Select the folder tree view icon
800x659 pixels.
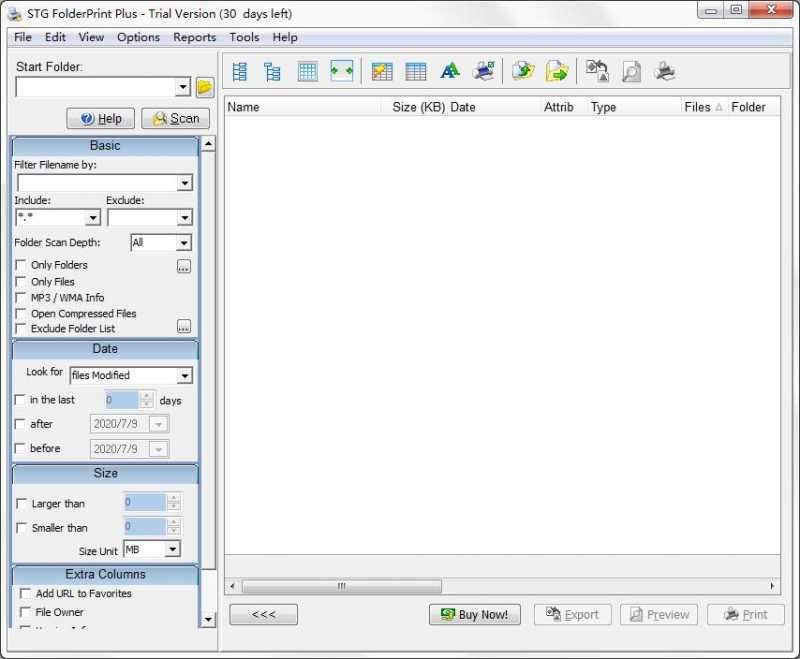(x=271, y=70)
